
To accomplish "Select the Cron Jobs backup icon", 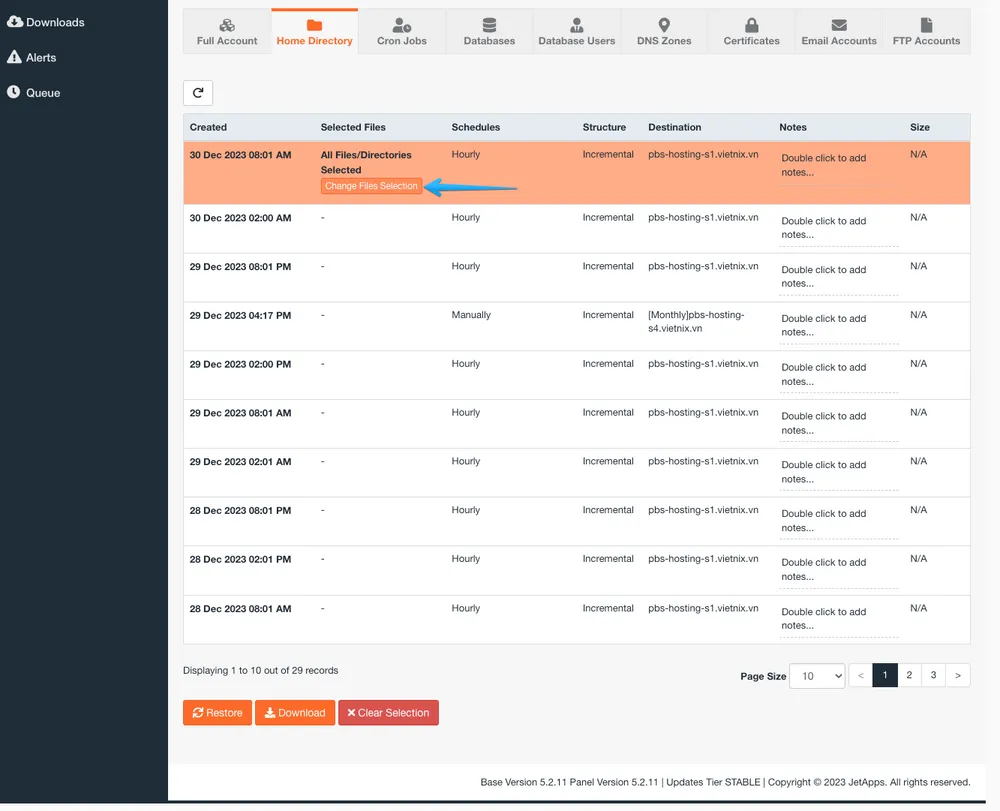I will (x=402, y=31).
